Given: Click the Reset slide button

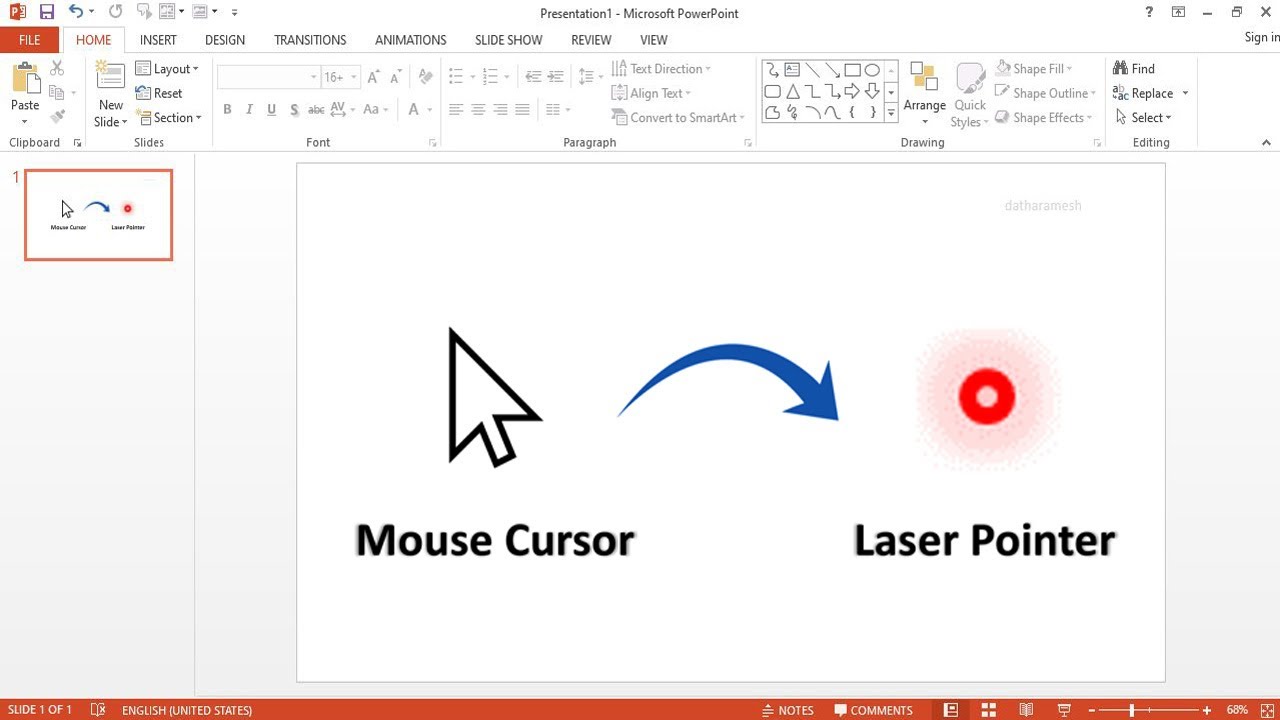Looking at the screenshot, I should pyautogui.click(x=159, y=93).
